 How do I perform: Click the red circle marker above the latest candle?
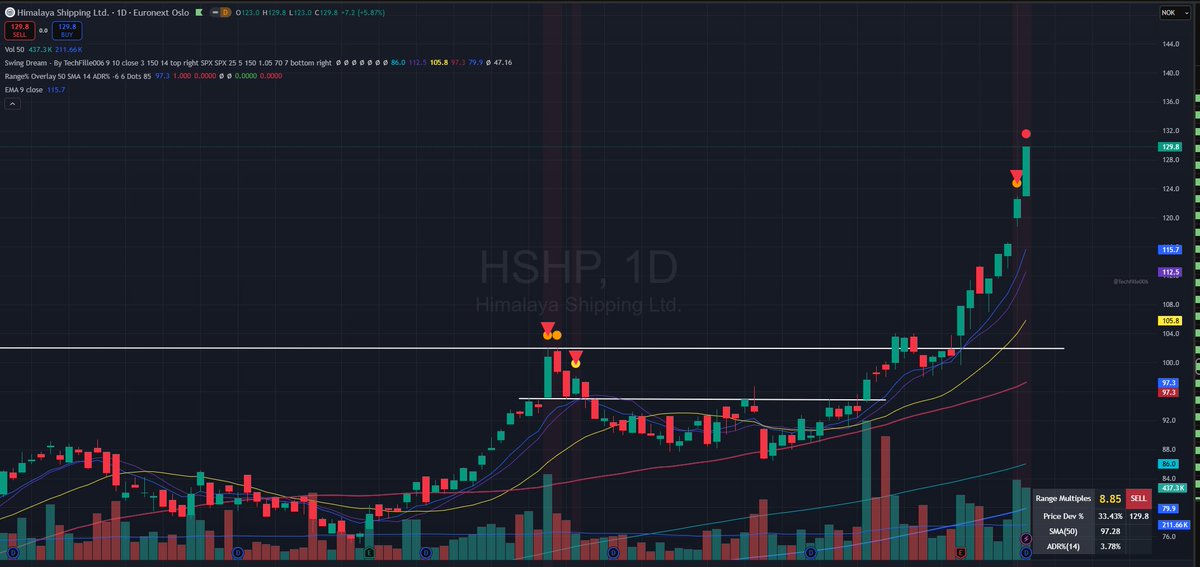tap(1026, 134)
